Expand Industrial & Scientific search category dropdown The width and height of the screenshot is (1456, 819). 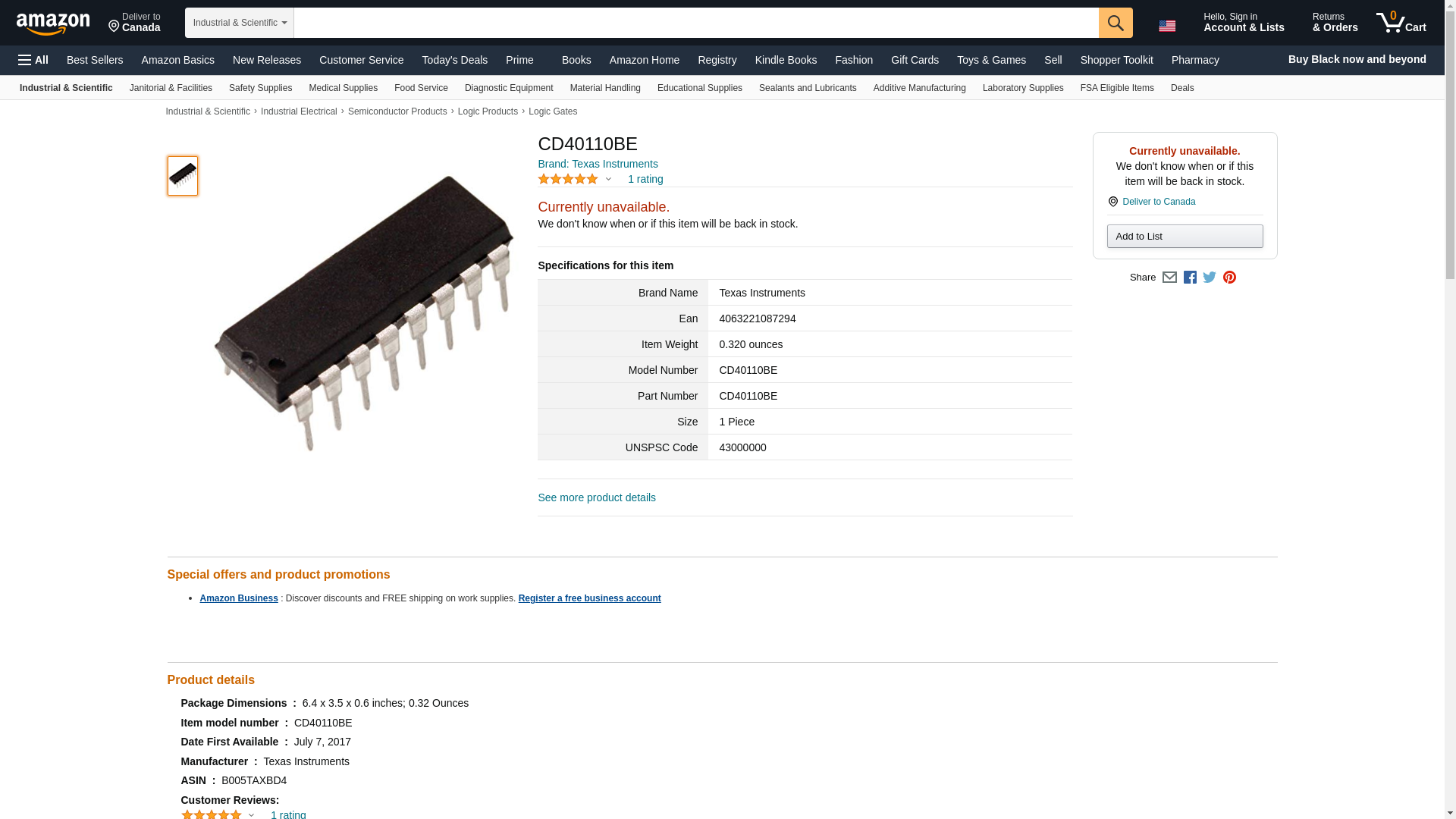click(x=240, y=23)
